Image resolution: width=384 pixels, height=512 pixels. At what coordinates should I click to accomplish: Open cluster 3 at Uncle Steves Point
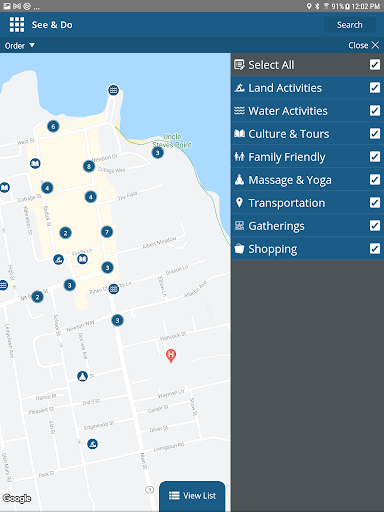[158, 153]
